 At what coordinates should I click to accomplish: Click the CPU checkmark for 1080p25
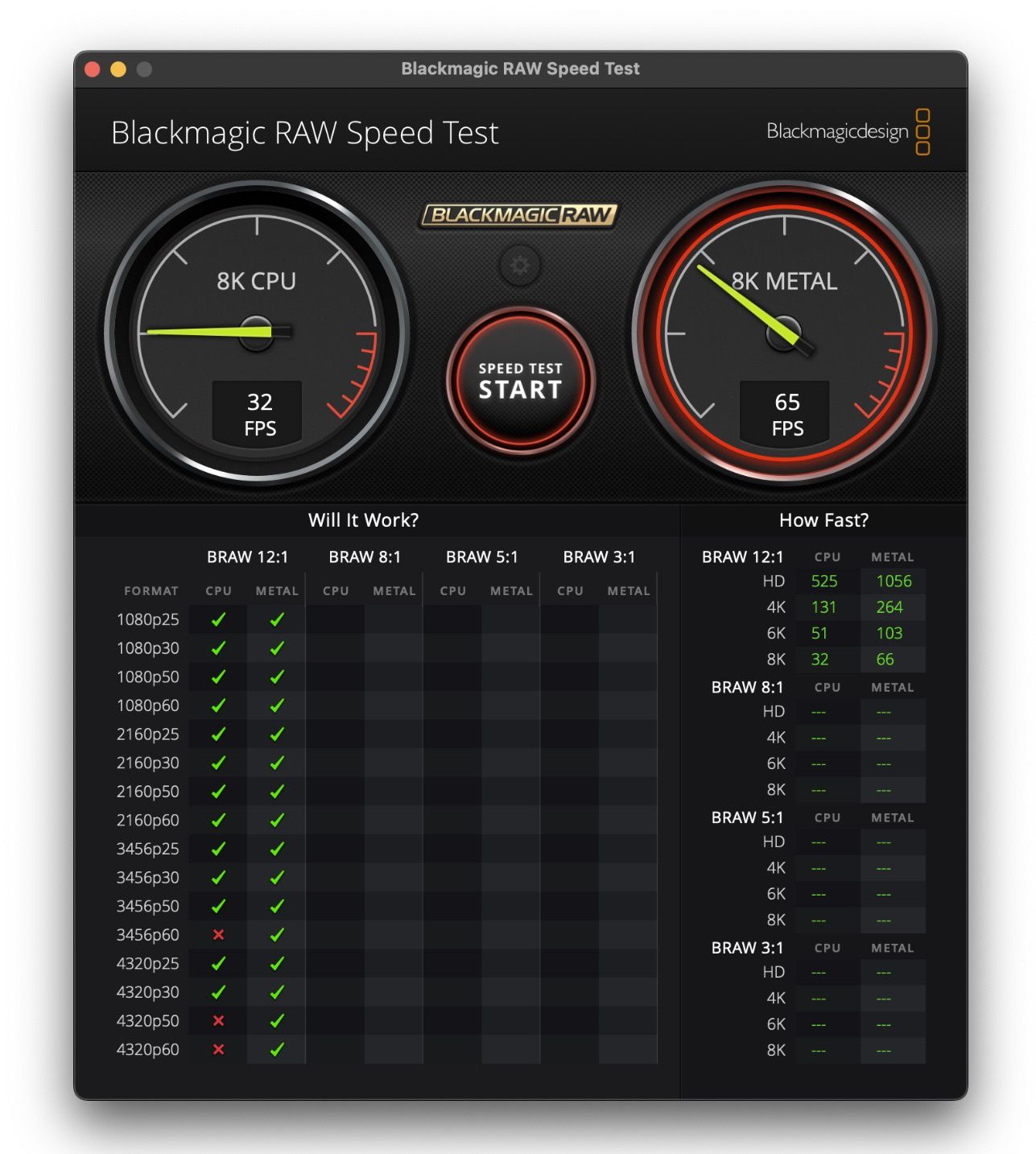(218, 619)
